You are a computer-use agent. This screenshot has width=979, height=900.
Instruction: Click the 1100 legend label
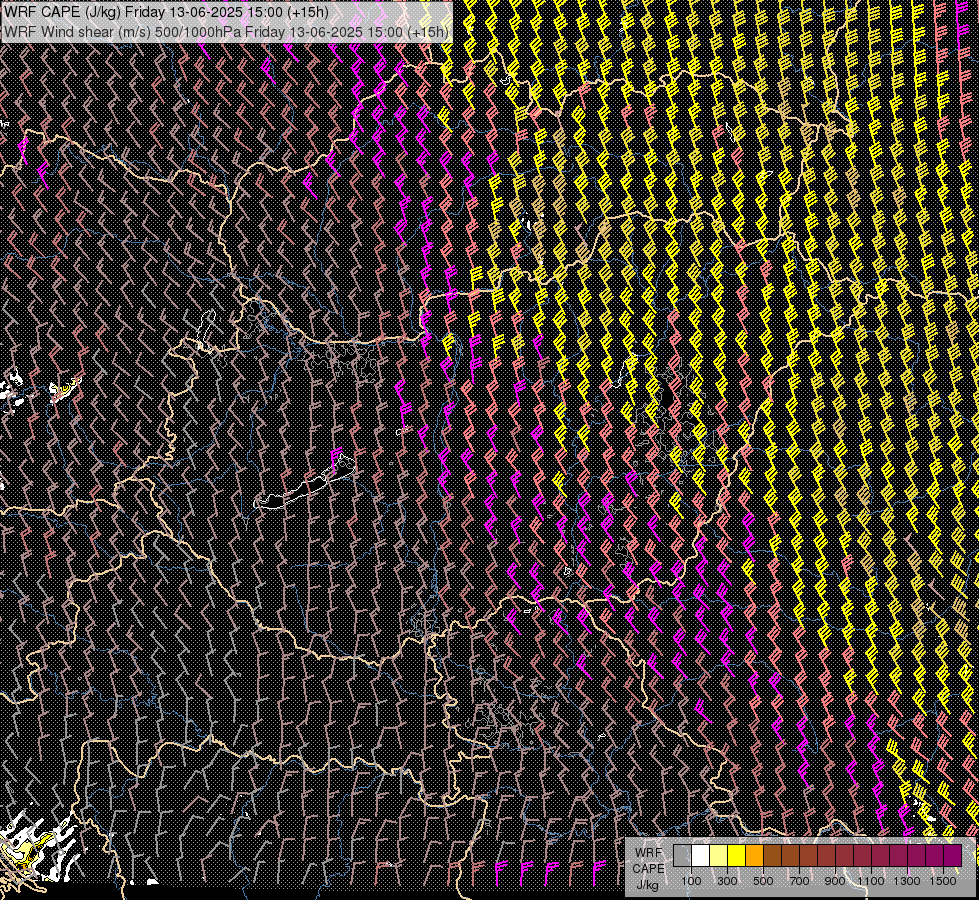pos(870,881)
